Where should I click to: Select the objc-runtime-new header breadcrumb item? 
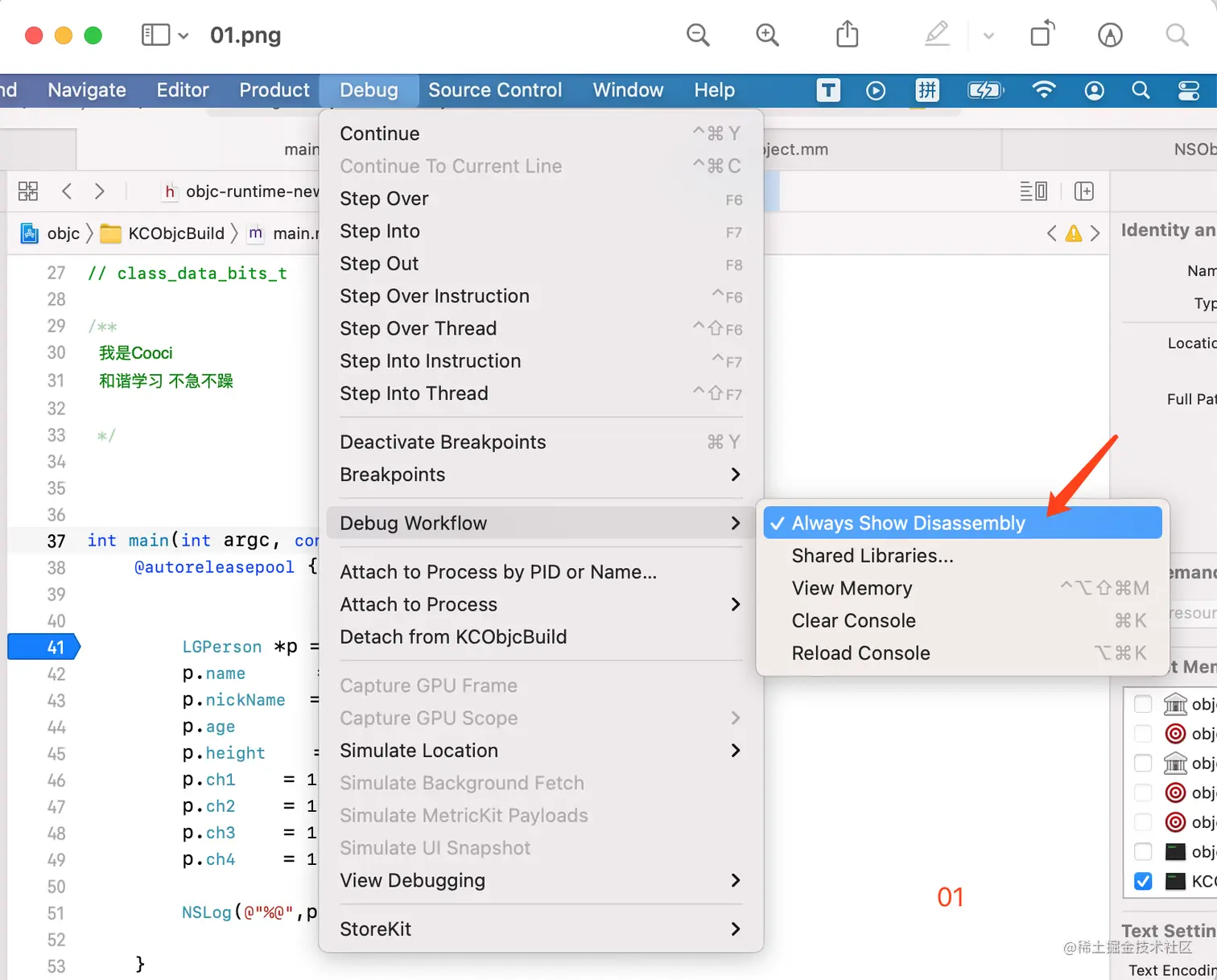[241, 191]
